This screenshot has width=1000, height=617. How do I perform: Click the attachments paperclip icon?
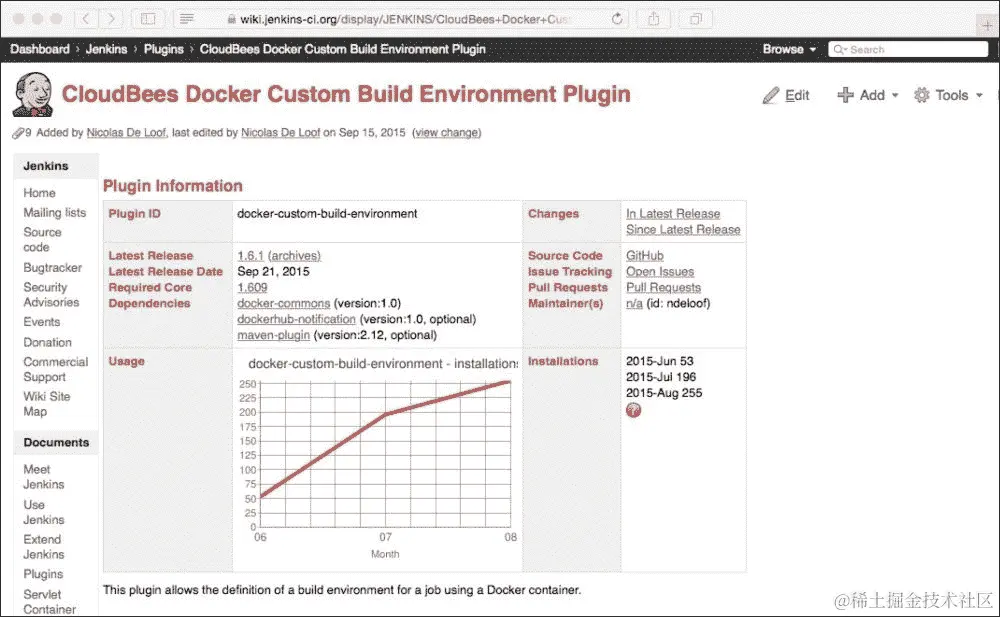pos(18,133)
